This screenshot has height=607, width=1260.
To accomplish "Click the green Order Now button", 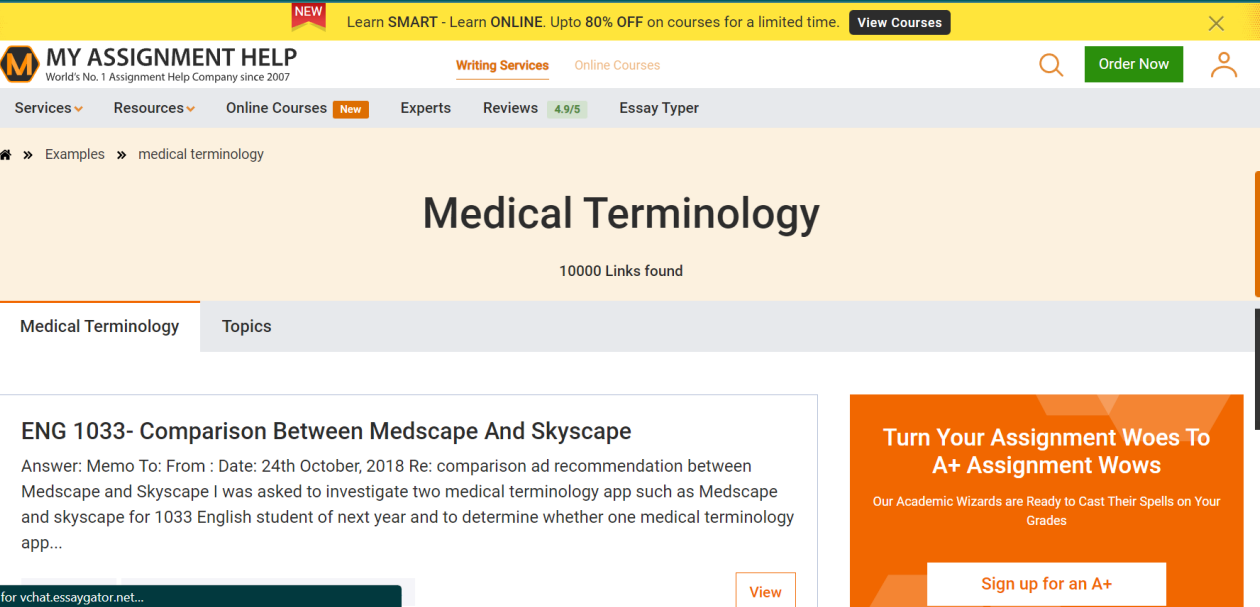I will coord(1133,64).
